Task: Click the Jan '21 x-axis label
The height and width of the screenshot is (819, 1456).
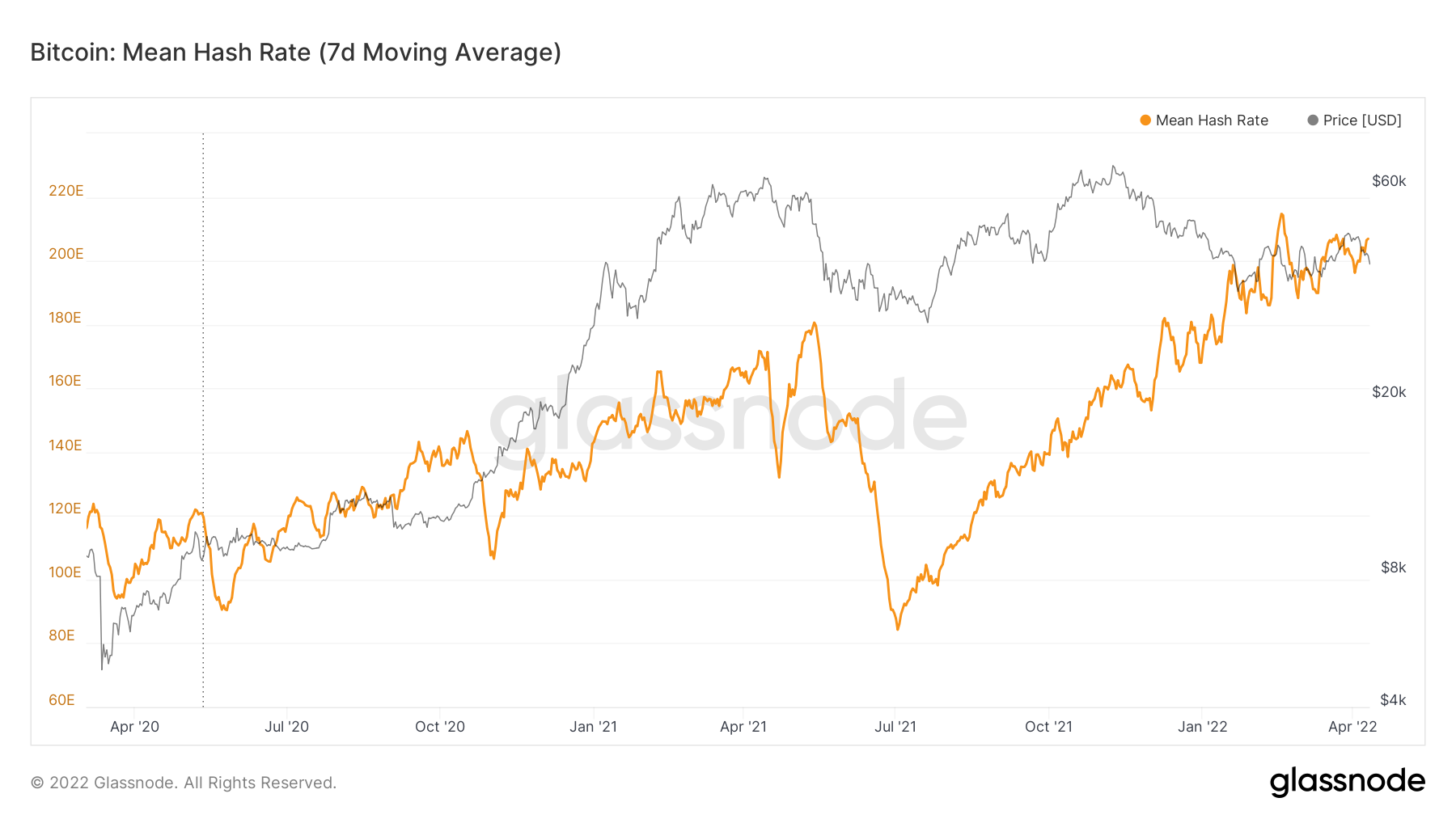Action: [593, 726]
